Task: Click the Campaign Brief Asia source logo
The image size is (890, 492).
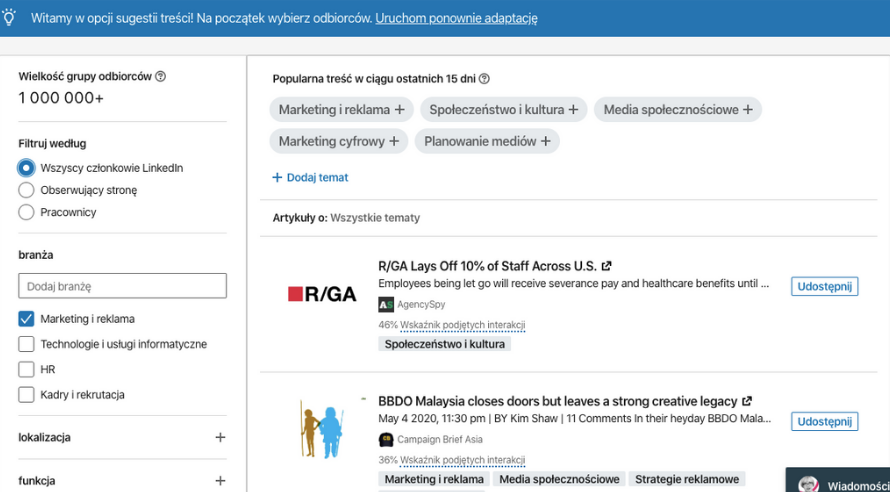Action: click(x=386, y=440)
